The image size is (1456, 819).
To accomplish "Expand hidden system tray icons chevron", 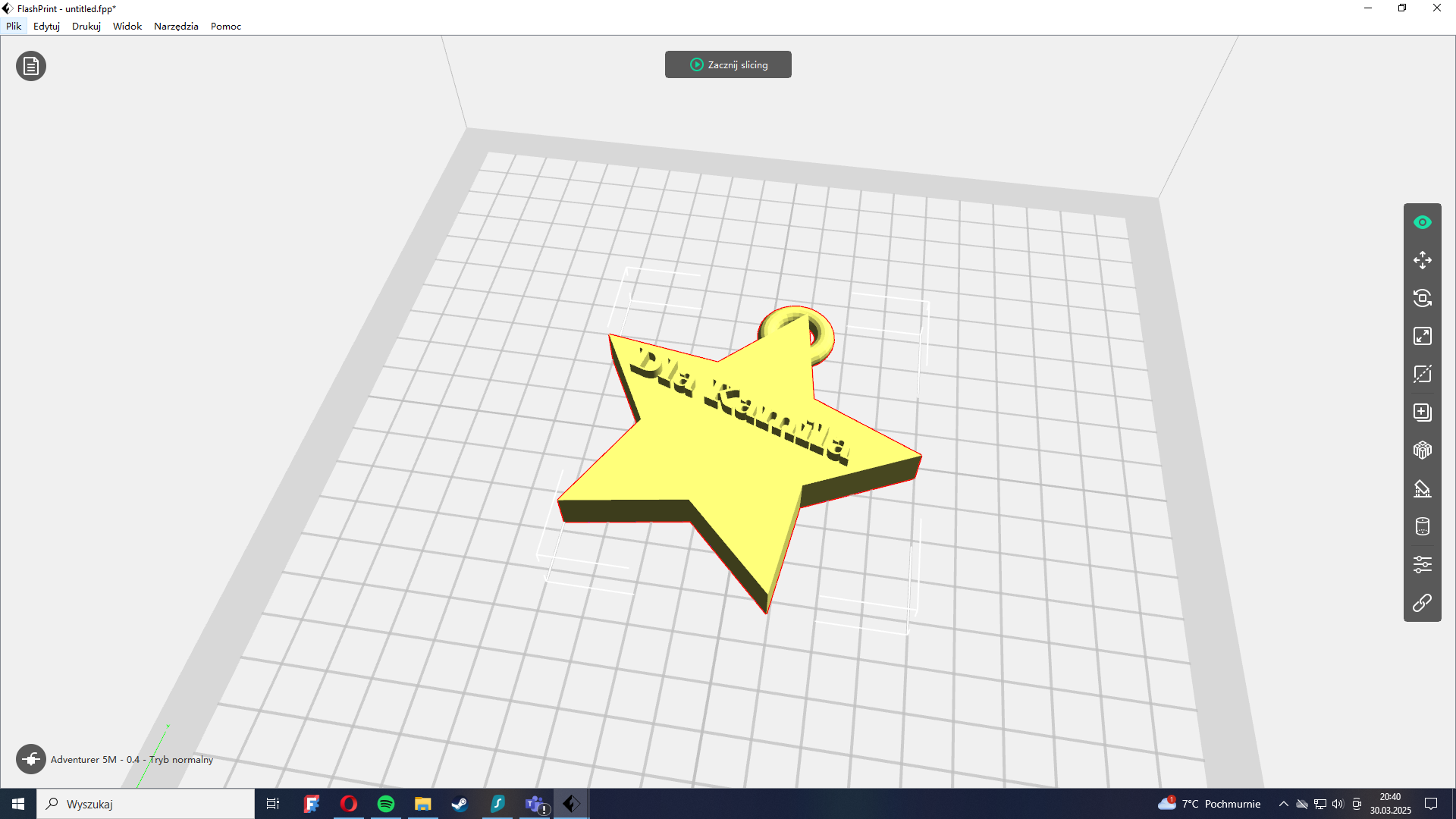I will (x=1283, y=804).
